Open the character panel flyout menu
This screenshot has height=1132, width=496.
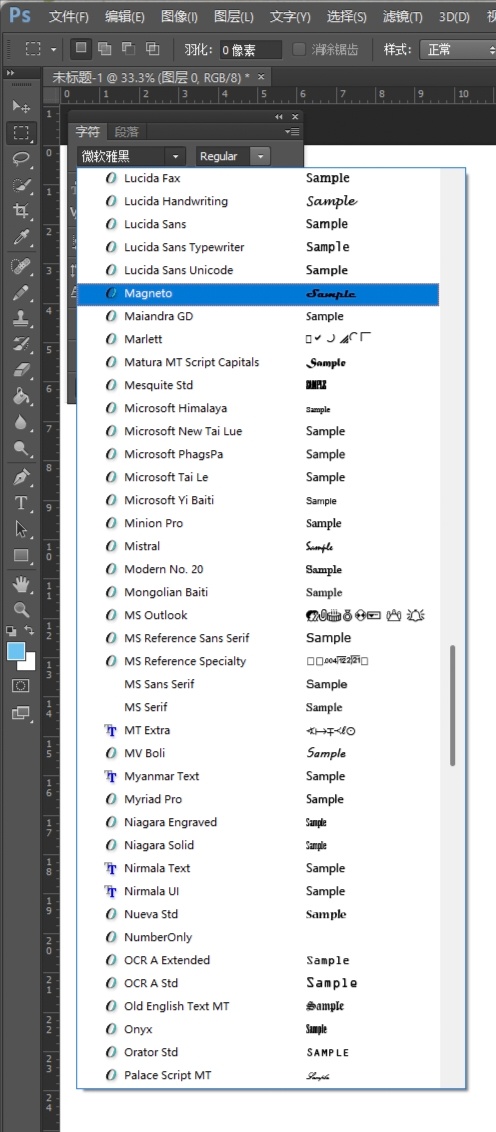[292, 131]
